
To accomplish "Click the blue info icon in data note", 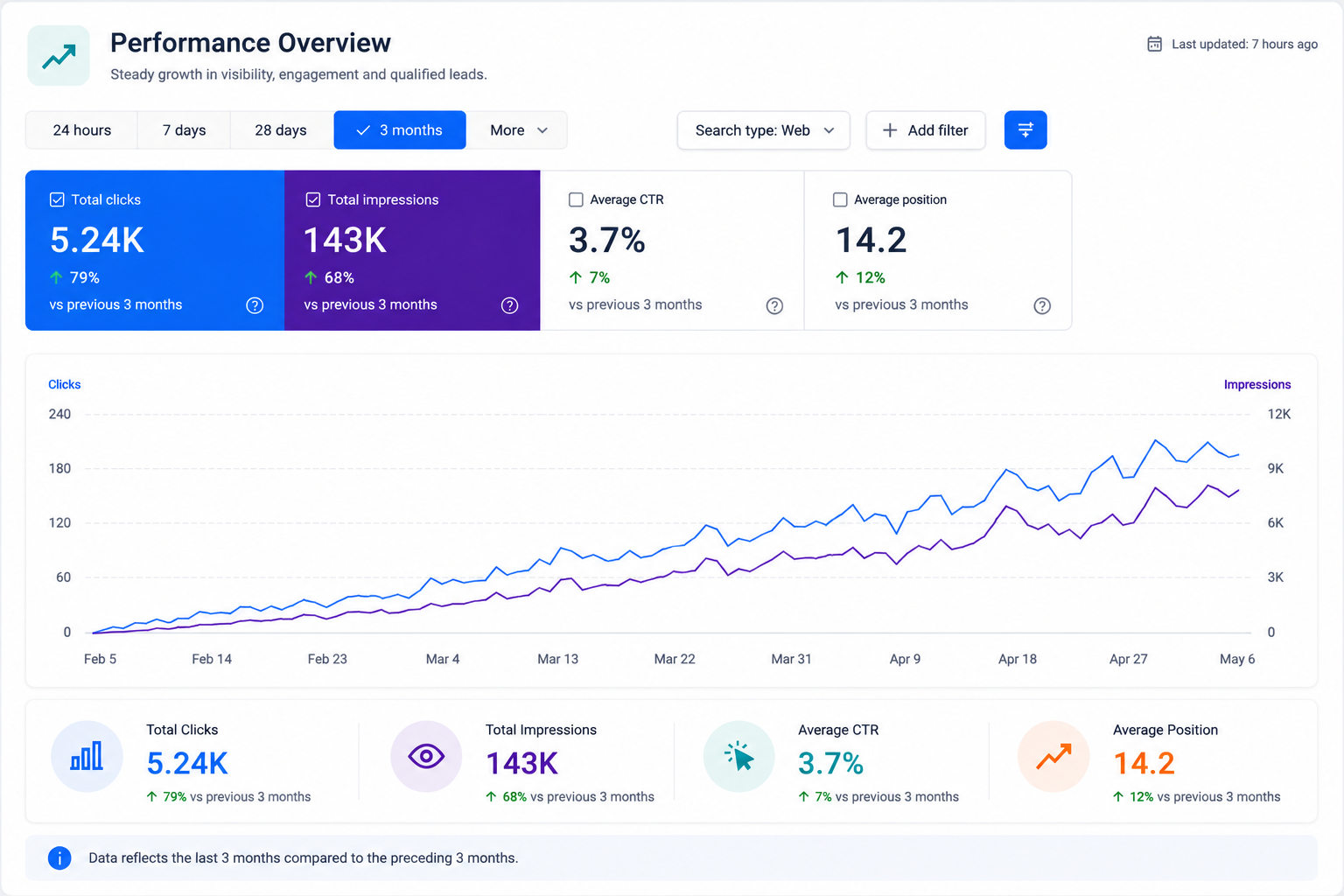I will click(x=59, y=858).
